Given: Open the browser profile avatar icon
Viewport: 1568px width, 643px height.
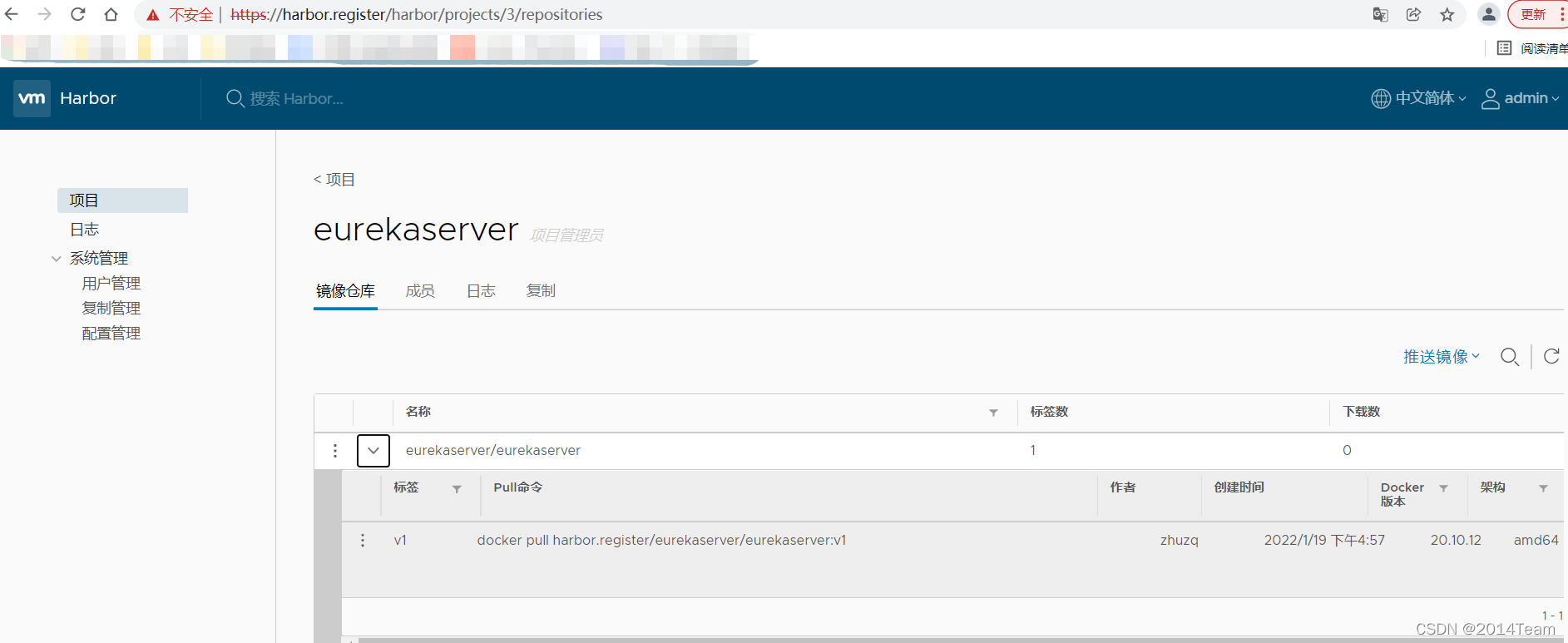Looking at the screenshot, I should 1489,14.
